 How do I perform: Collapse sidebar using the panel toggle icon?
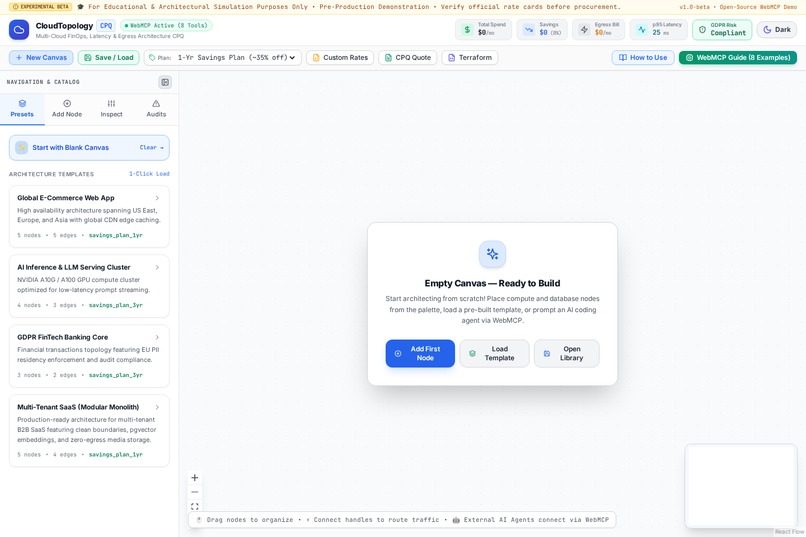tap(165, 82)
